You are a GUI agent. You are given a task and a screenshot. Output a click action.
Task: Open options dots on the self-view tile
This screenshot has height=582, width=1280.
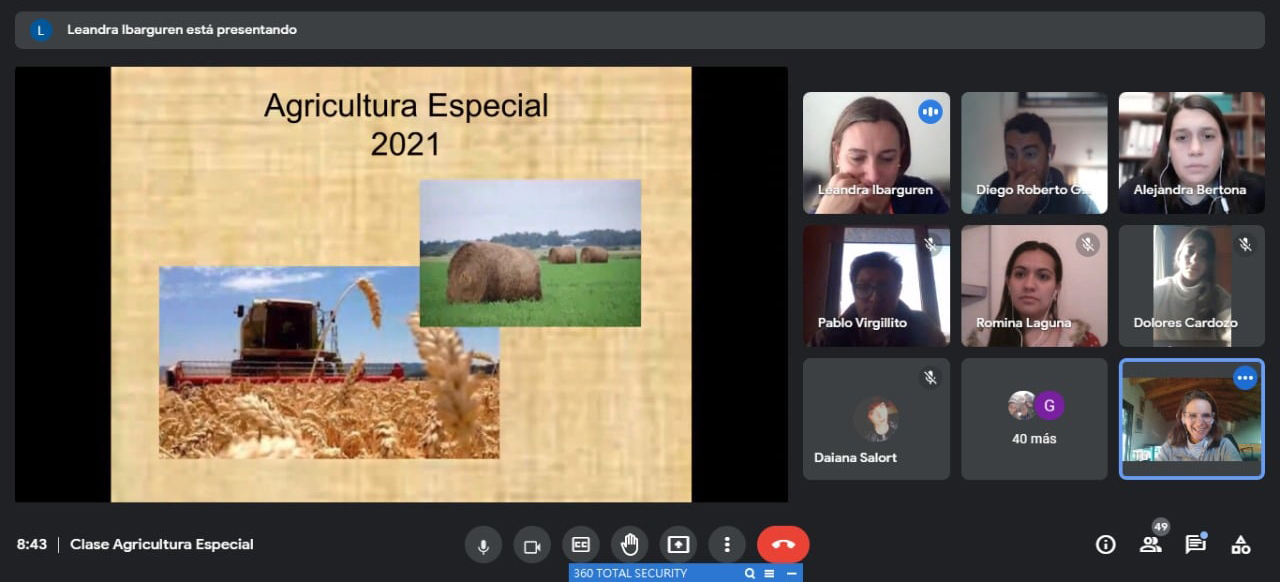coord(1245,377)
